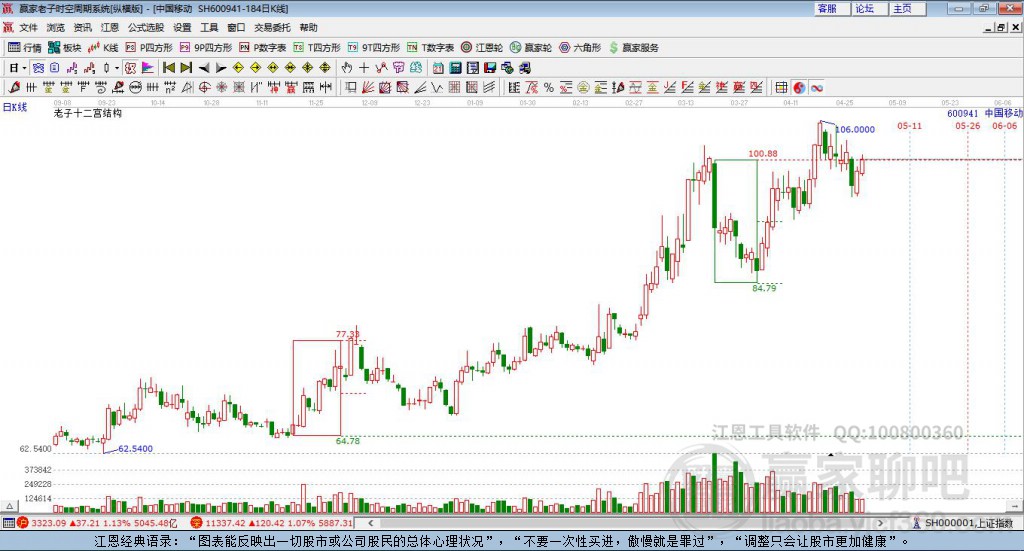Screen dimensions: 1024x551
Task: Open the 9P四方形 tool
Action: pos(206,48)
